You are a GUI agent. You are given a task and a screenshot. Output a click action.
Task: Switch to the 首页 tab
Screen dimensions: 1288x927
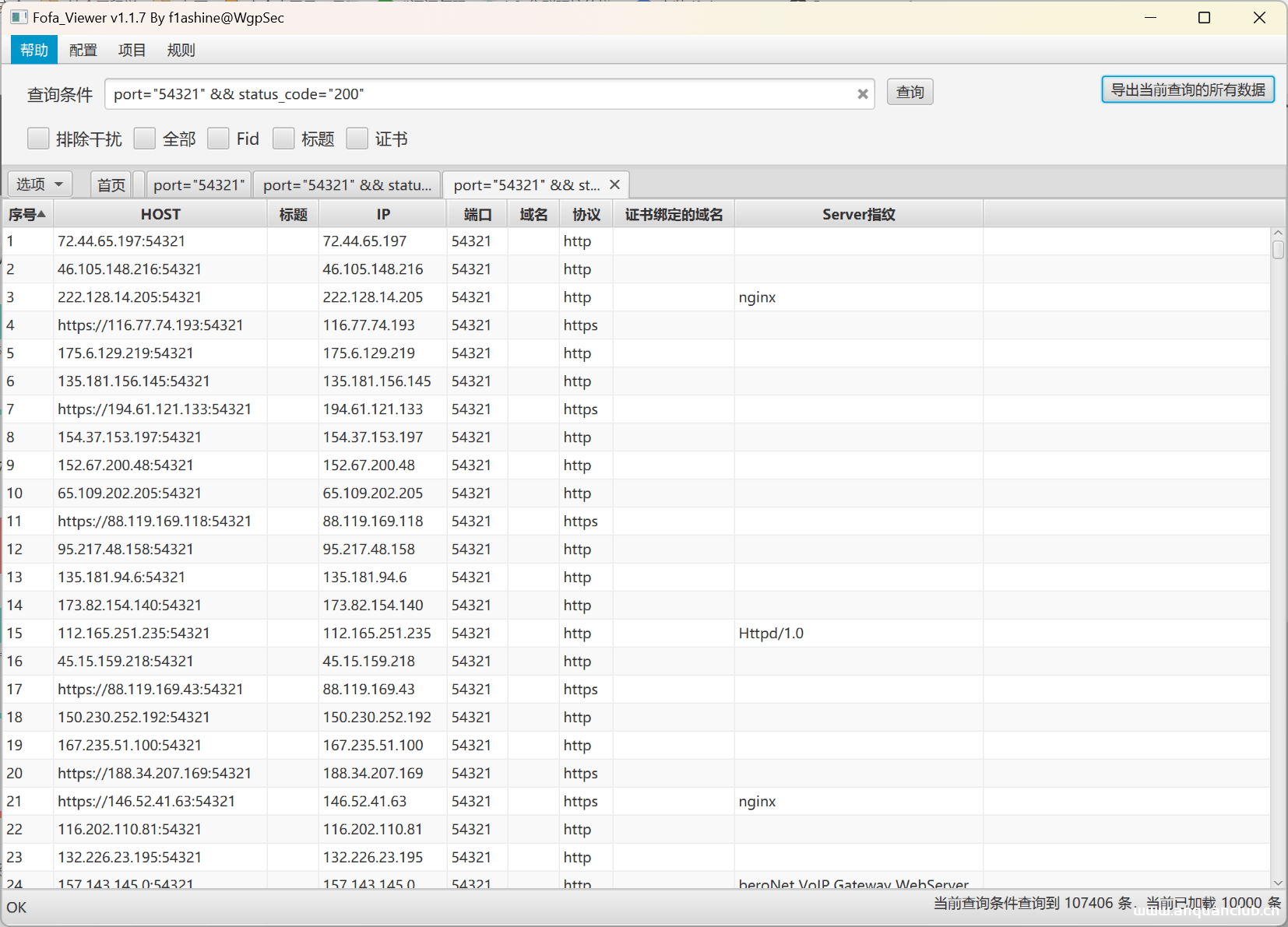tap(111, 185)
